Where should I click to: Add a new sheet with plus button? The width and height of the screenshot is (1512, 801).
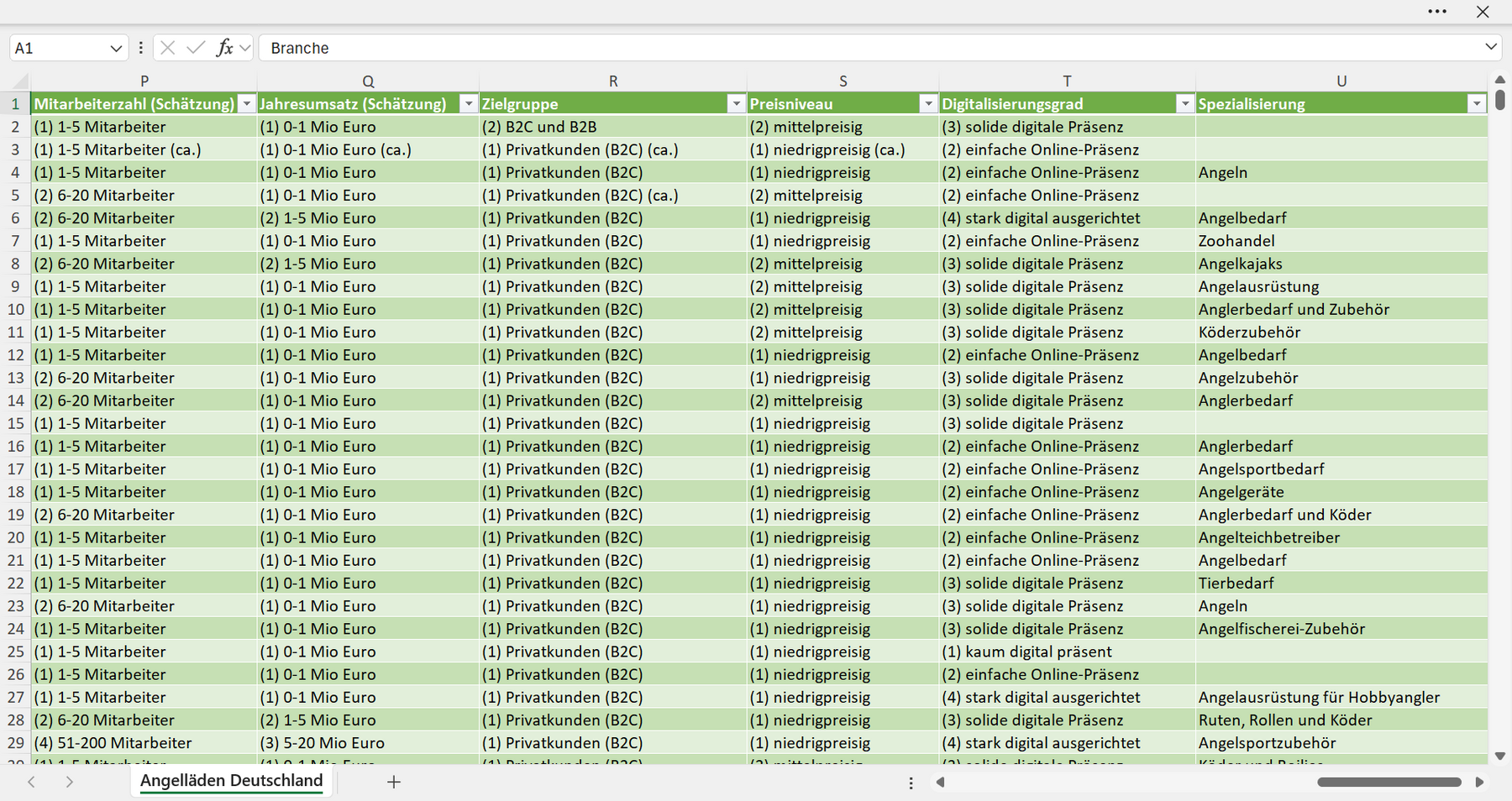[x=393, y=782]
